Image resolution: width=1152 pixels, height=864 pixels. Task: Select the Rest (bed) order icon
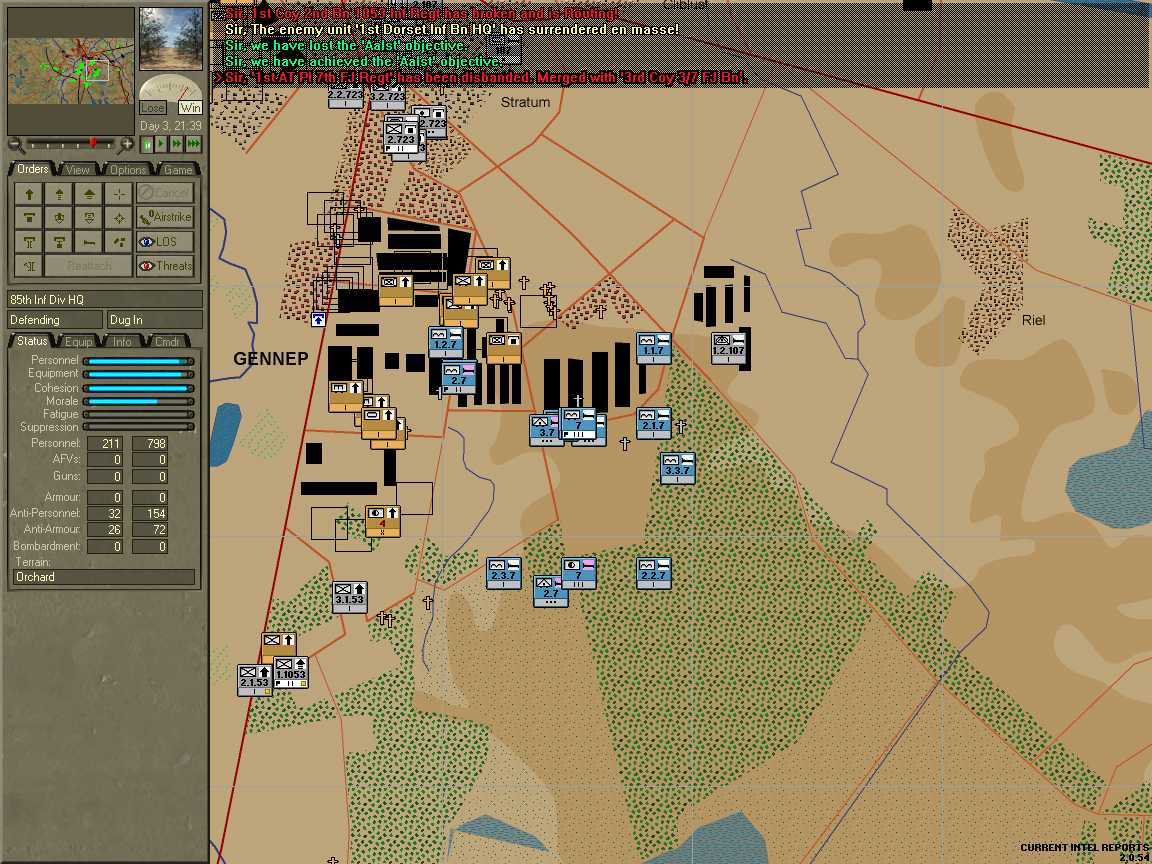(x=89, y=242)
